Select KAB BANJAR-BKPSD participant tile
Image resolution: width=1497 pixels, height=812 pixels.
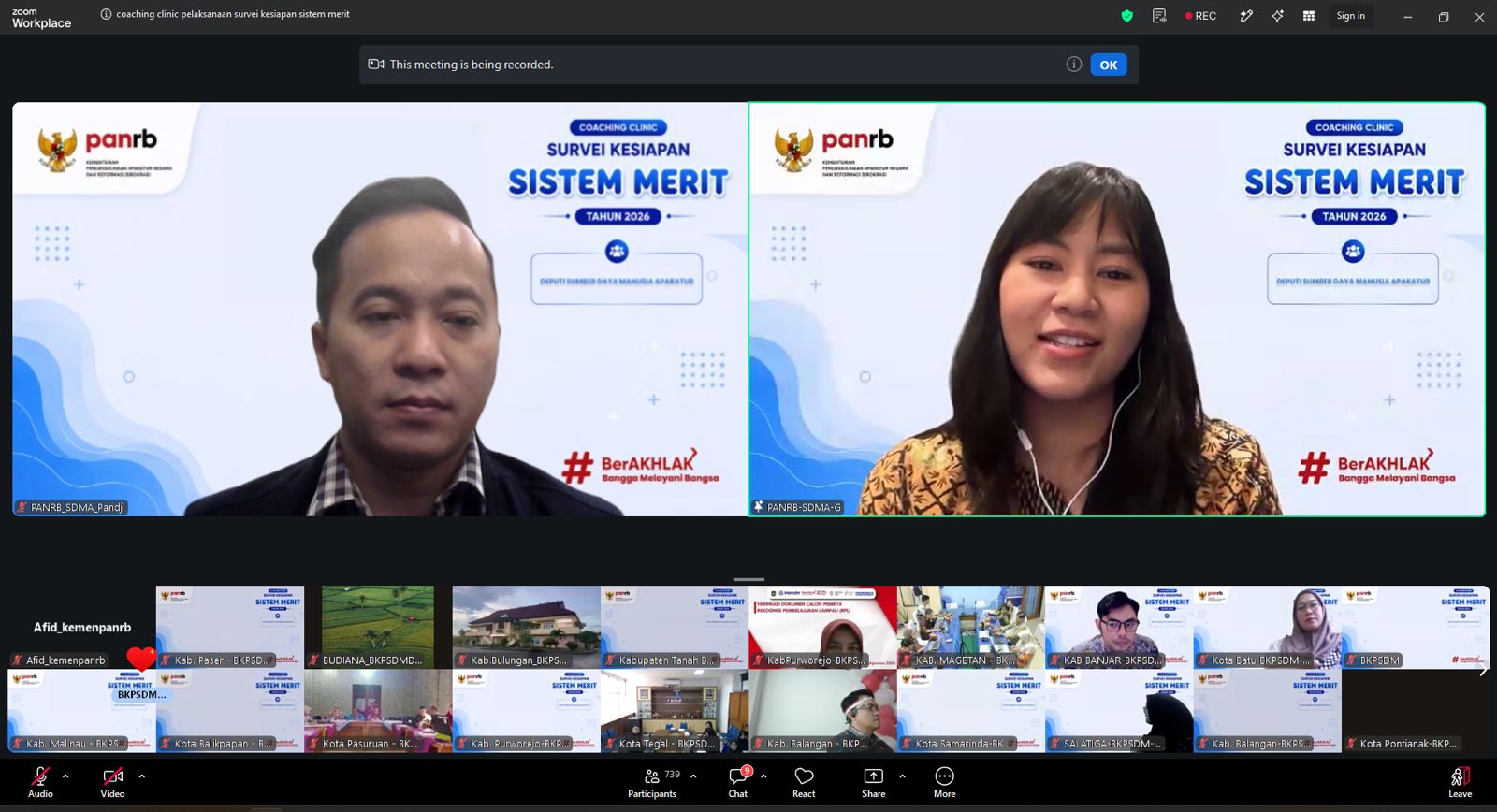(1119, 627)
